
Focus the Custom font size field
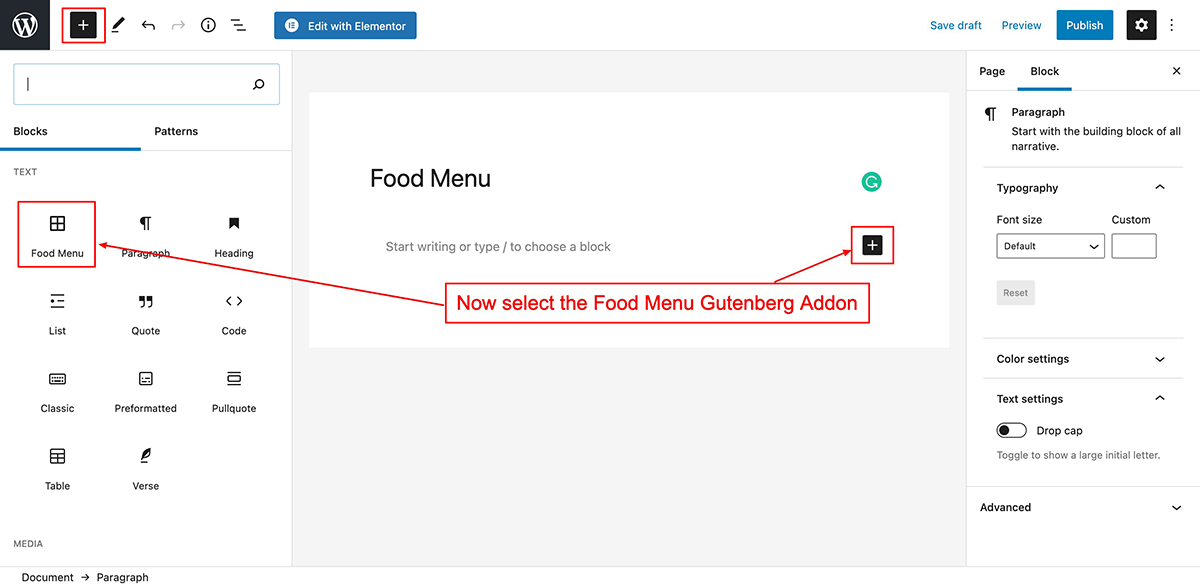click(1134, 246)
